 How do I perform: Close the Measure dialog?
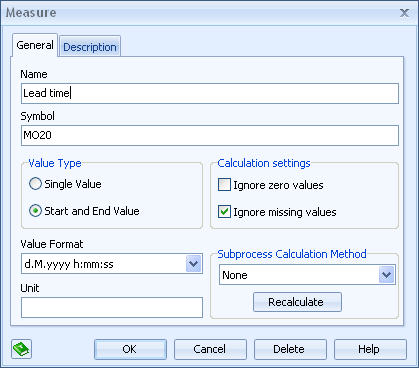coord(404,13)
